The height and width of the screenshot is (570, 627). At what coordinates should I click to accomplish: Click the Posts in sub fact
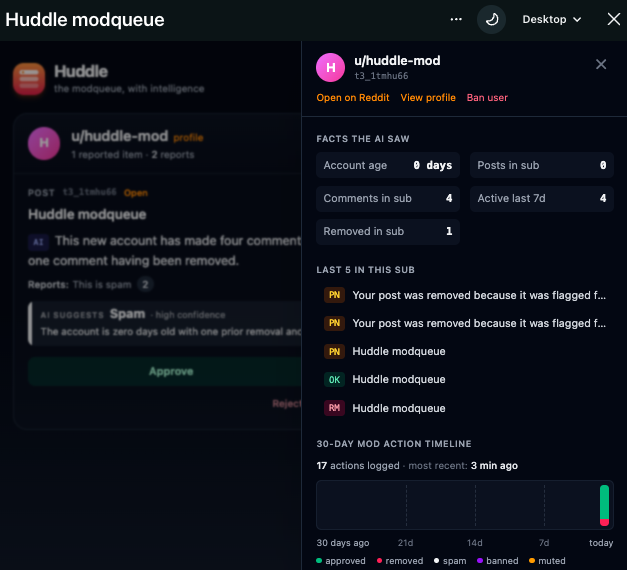tap(541, 165)
